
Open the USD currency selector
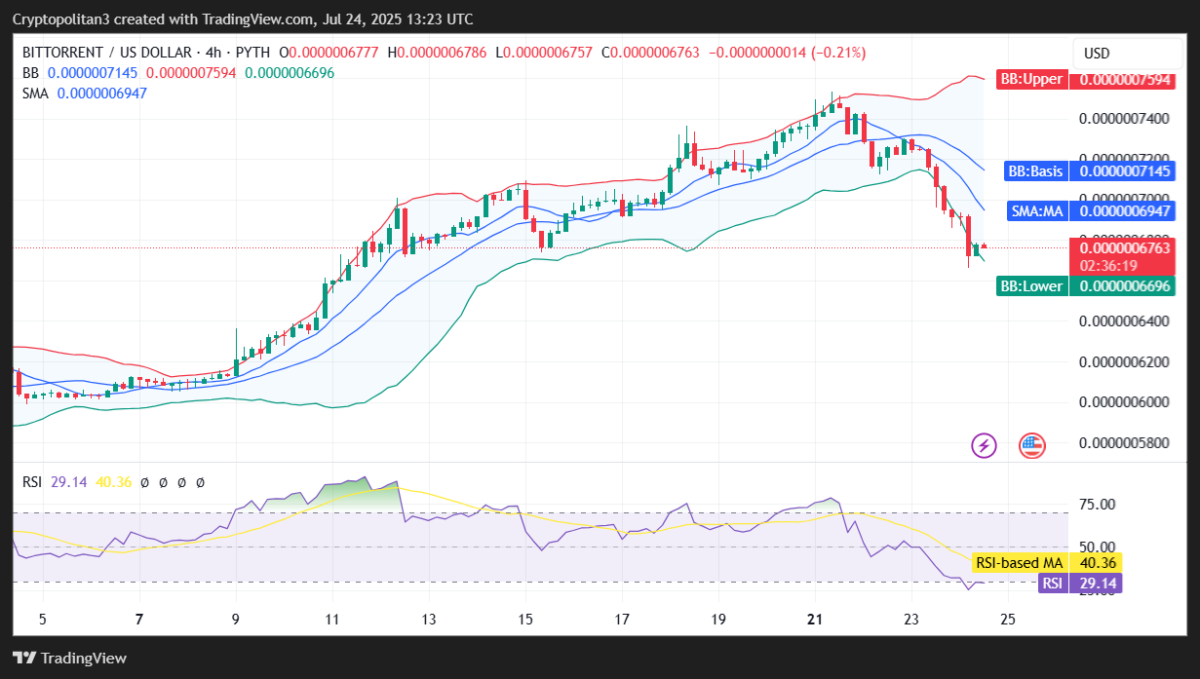point(1097,53)
